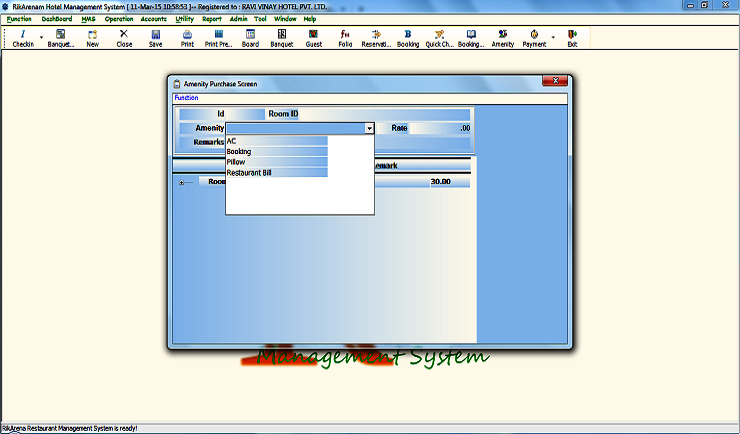This screenshot has width=740, height=434.
Task: Open the Guest toolbar icon
Action: 313,38
